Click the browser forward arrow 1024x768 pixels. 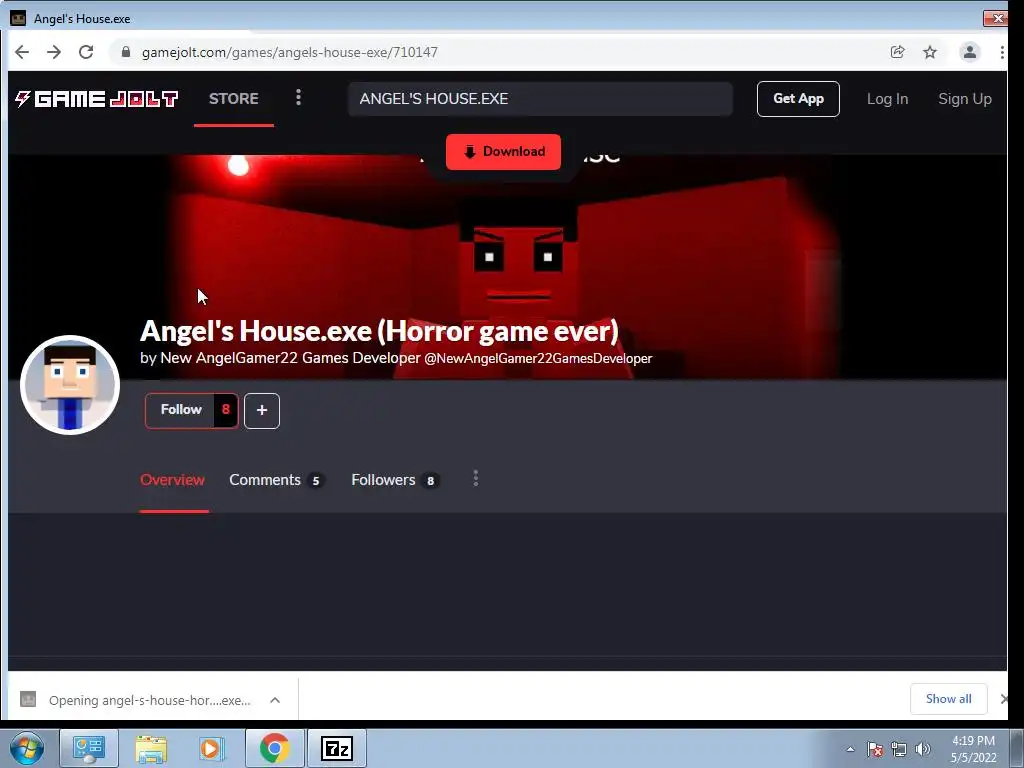[54, 52]
